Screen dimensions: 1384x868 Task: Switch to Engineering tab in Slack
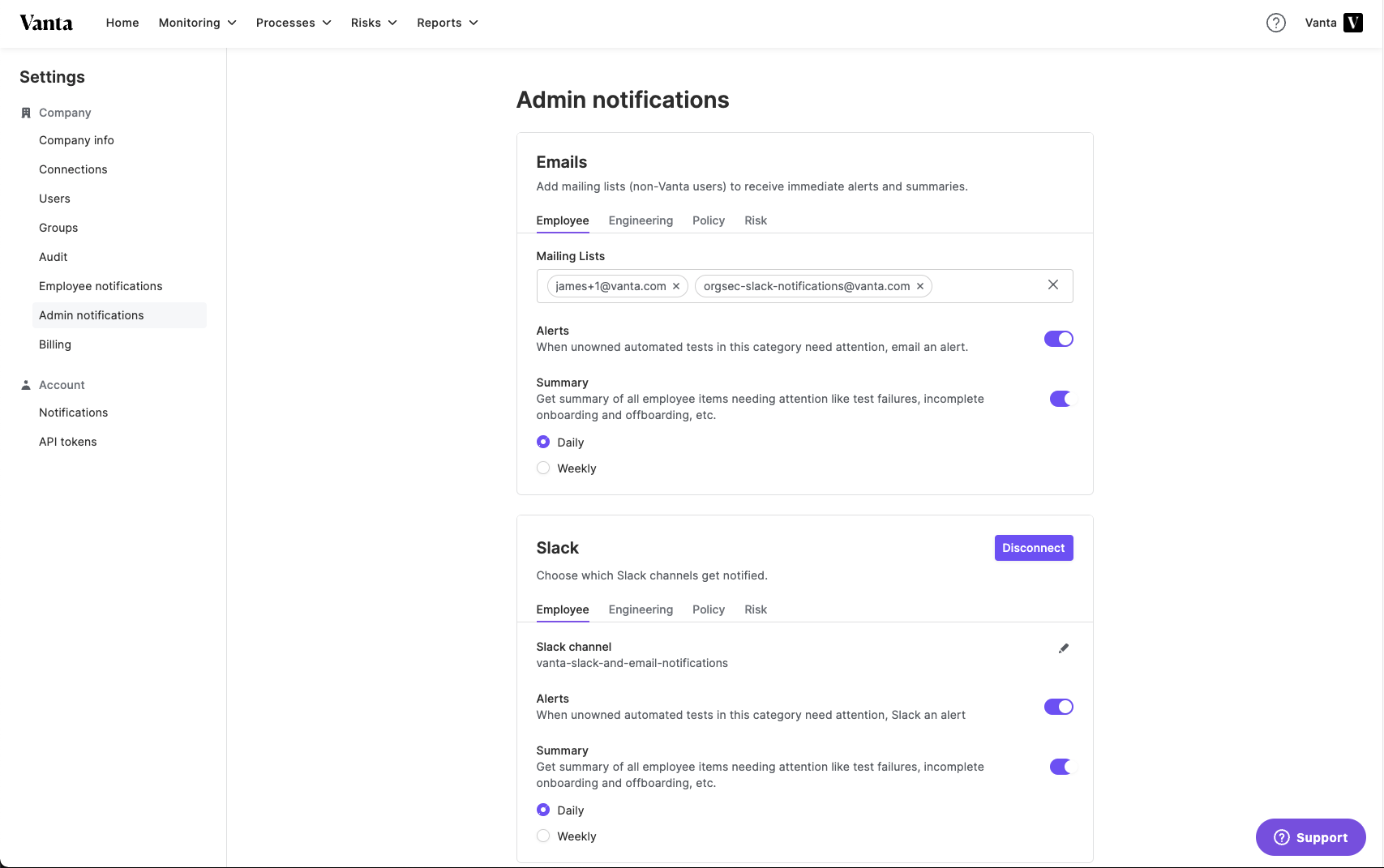pos(641,609)
